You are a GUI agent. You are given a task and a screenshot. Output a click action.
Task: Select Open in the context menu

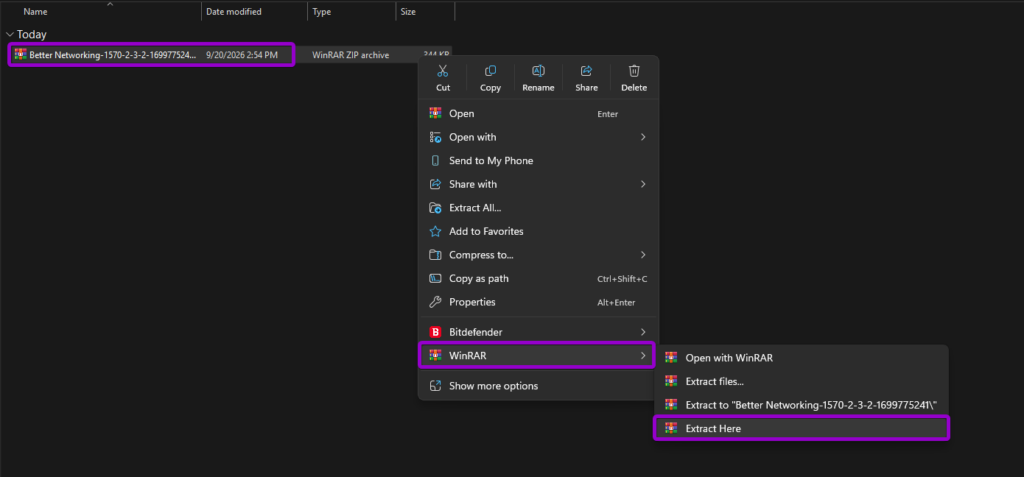coord(538,114)
